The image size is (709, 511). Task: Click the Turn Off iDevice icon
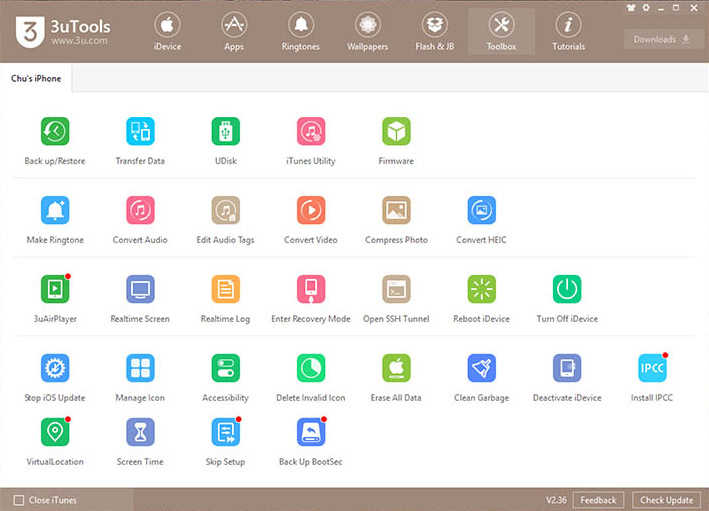(x=567, y=289)
